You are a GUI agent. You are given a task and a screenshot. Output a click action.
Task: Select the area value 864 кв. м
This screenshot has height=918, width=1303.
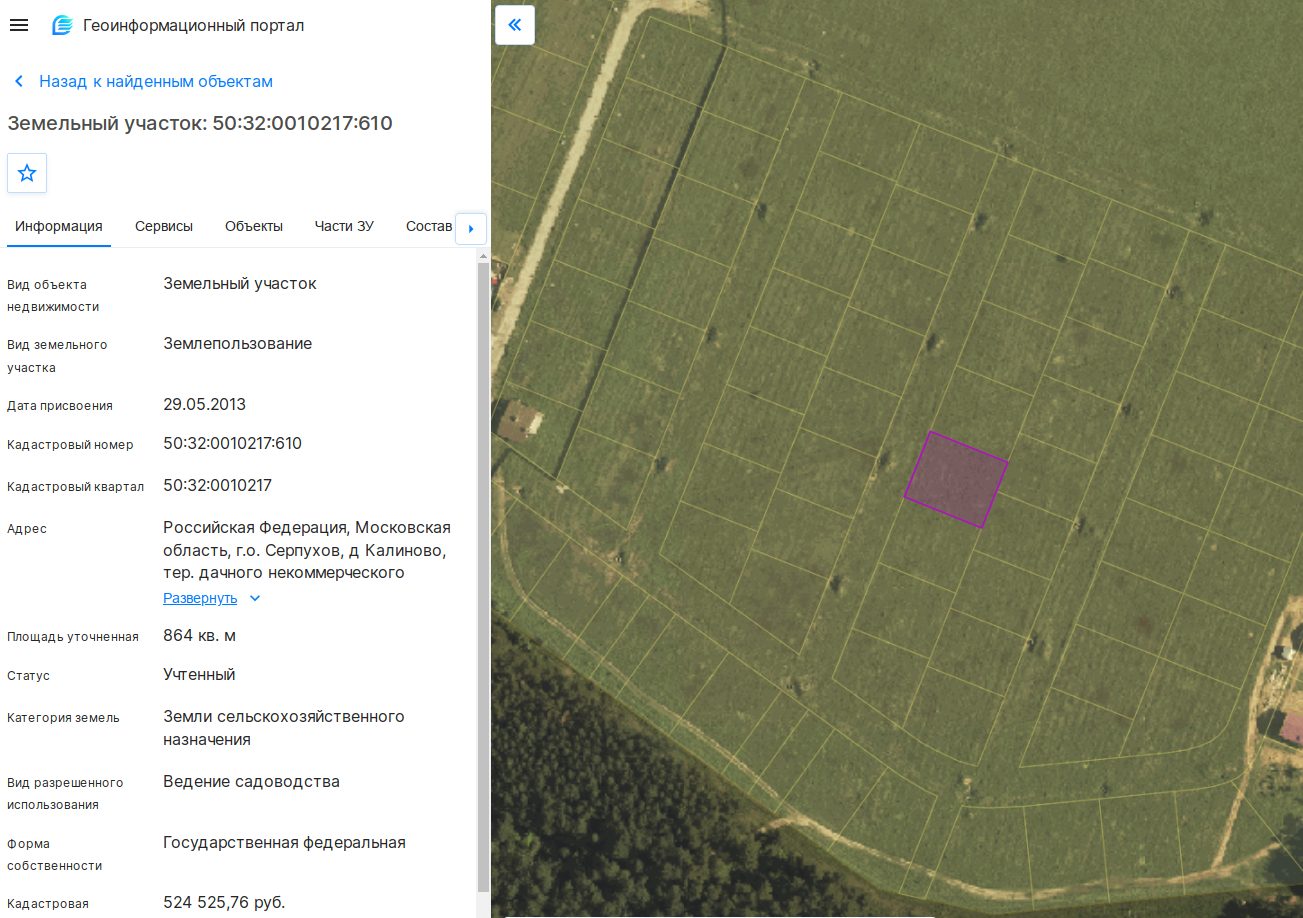[199, 636]
